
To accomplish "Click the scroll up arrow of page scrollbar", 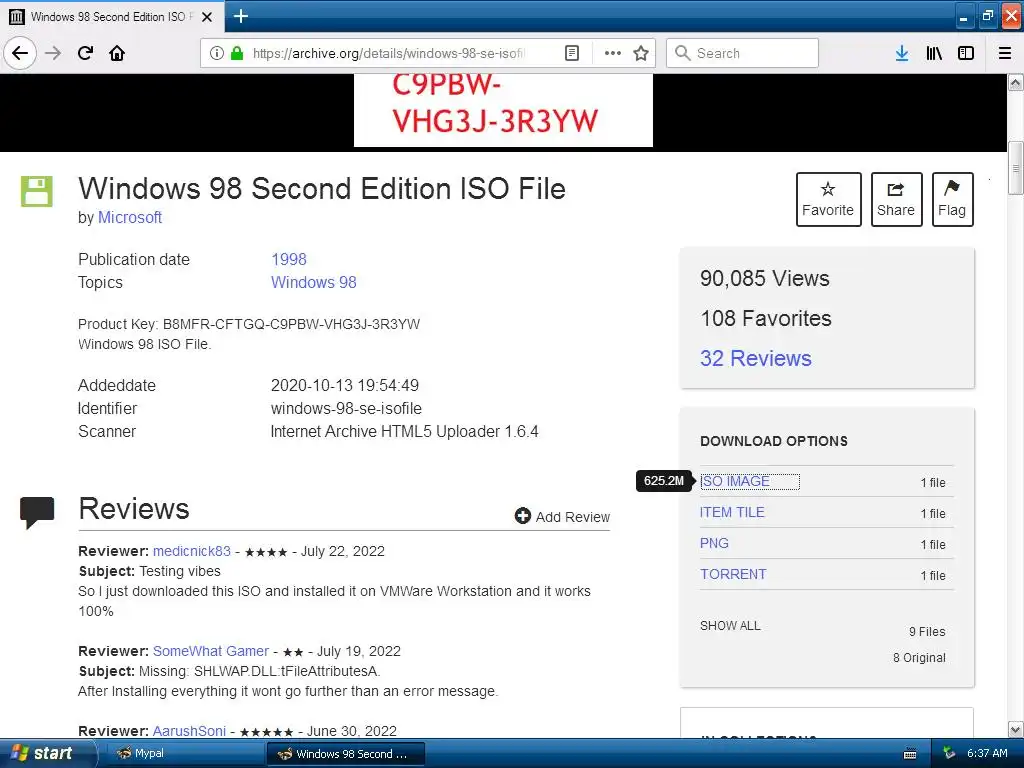I will point(1016,82).
